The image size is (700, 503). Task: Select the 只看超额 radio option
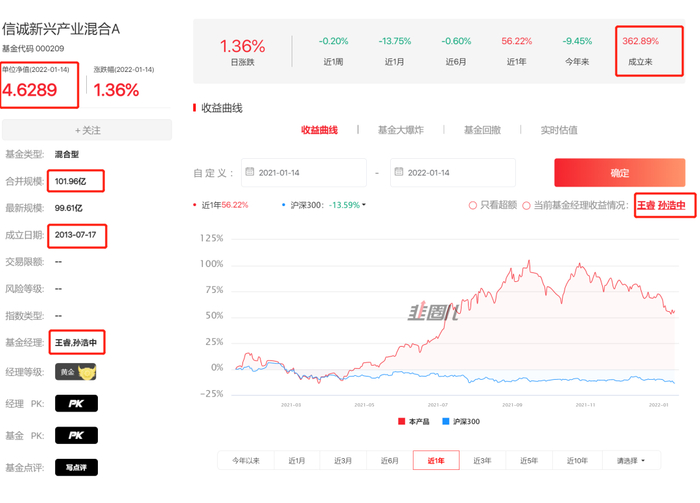pos(473,205)
